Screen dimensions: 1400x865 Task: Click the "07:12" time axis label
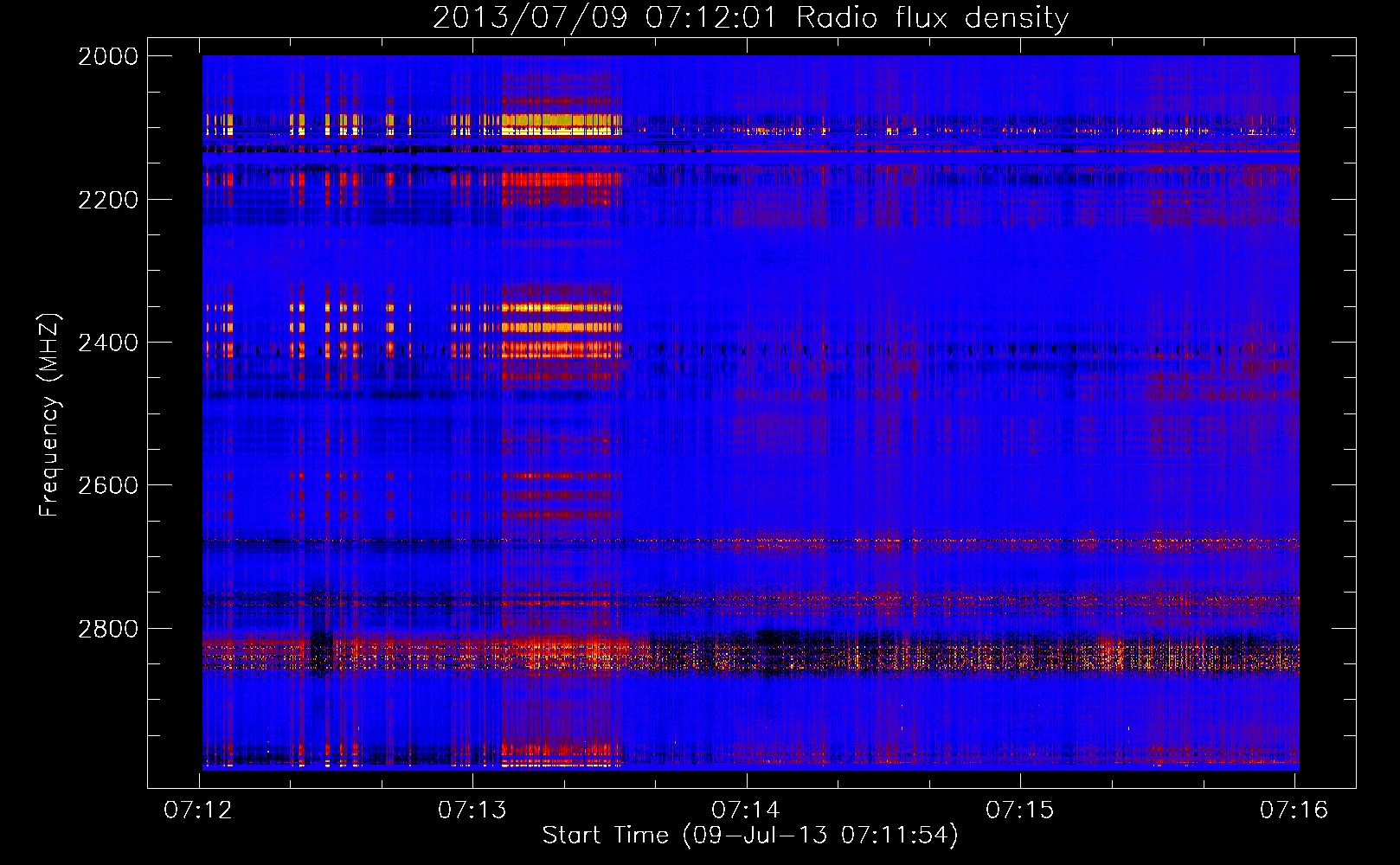coord(198,810)
